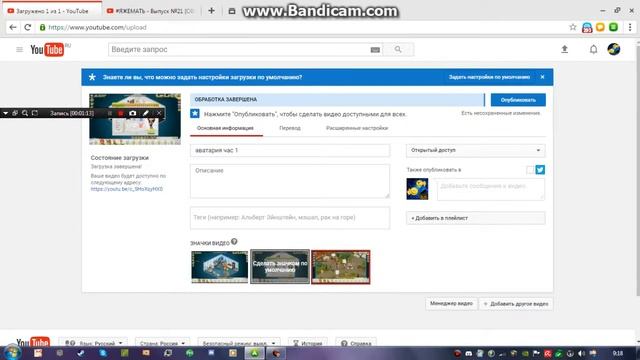640x360 pixels.
Task: Go to the YouTube home logo
Action: [x=47, y=49]
